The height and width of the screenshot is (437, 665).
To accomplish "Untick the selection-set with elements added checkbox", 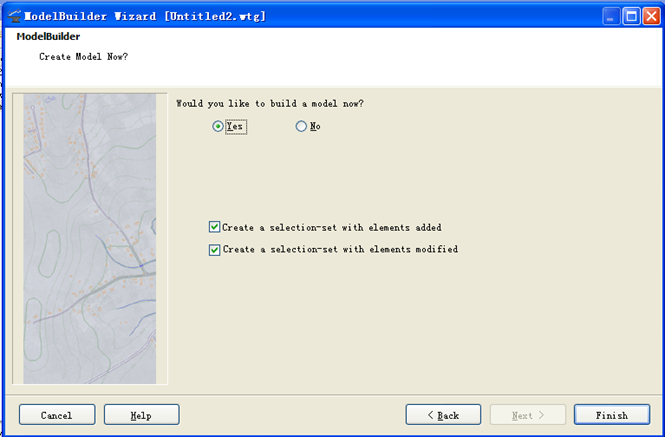I will (215, 228).
